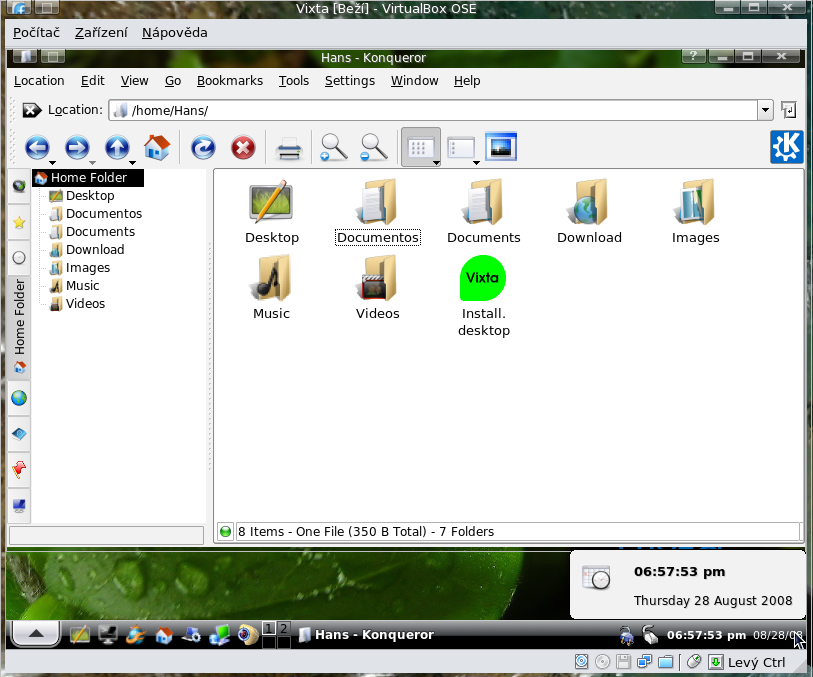Switch to icon view mode
813x677 pixels.
click(x=418, y=148)
